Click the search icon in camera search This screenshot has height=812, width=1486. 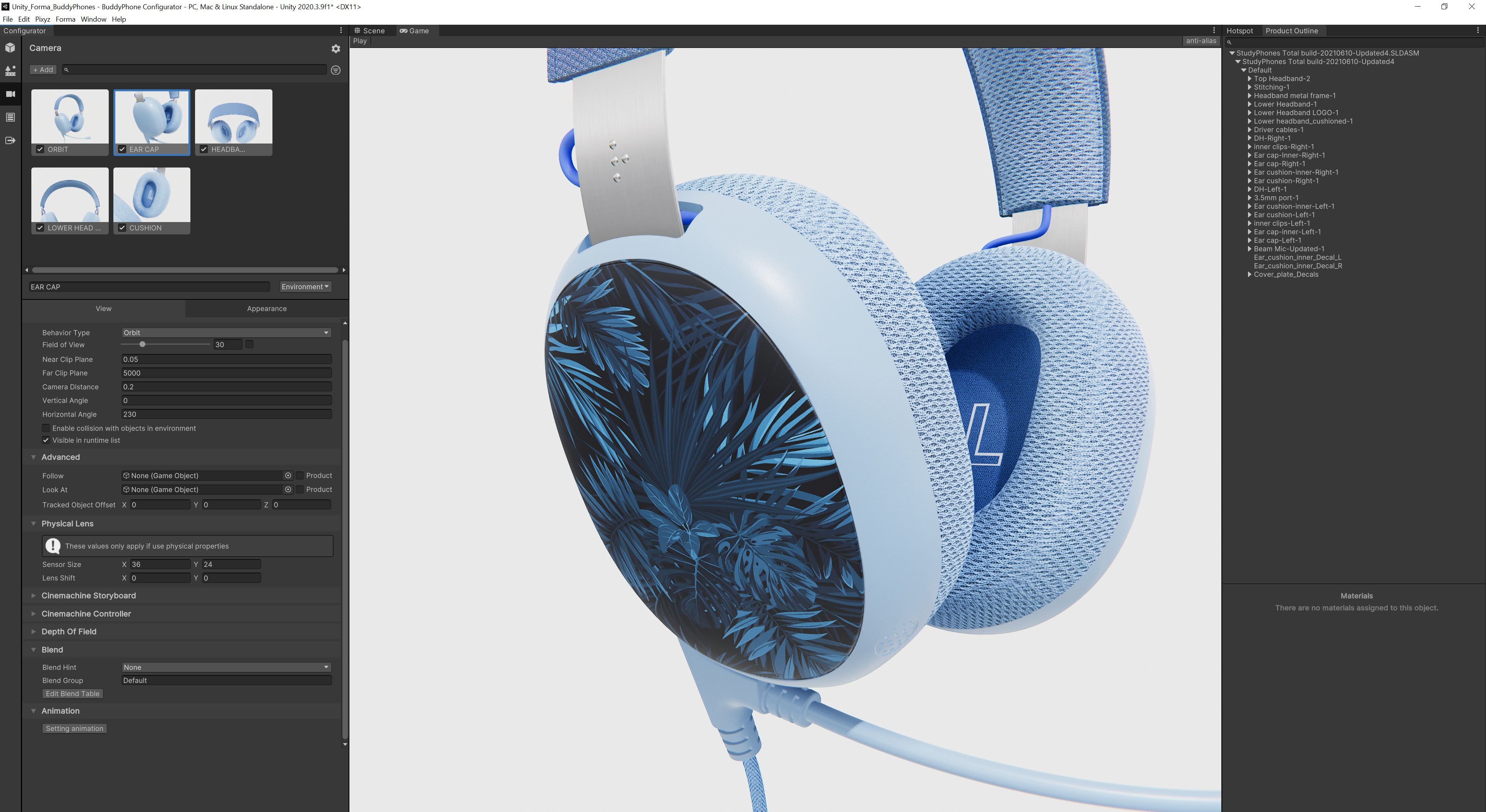click(66, 70)
